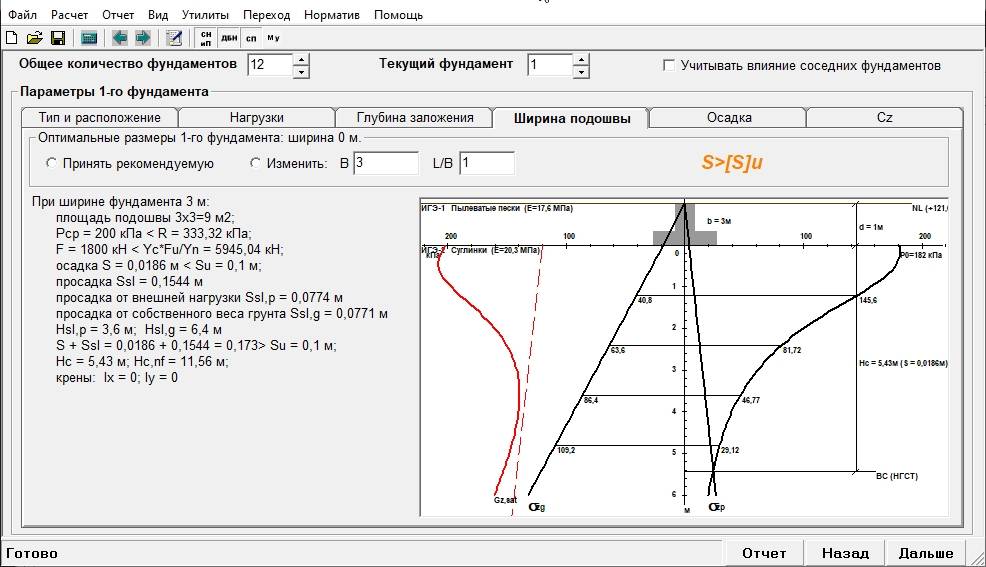Click the right arrow forward icon

[143, 38]
